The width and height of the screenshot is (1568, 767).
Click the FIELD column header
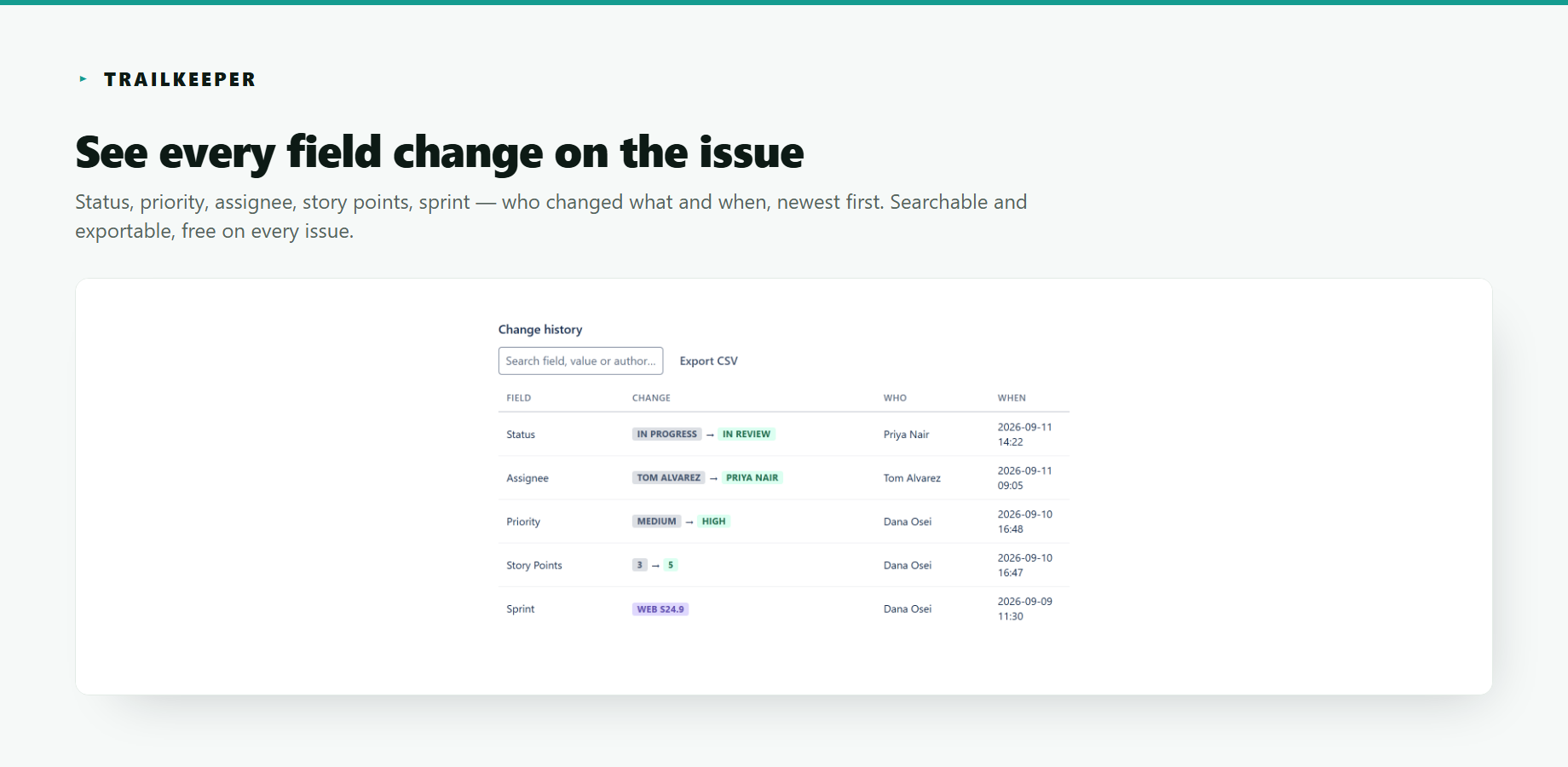[x=519, y=398]
